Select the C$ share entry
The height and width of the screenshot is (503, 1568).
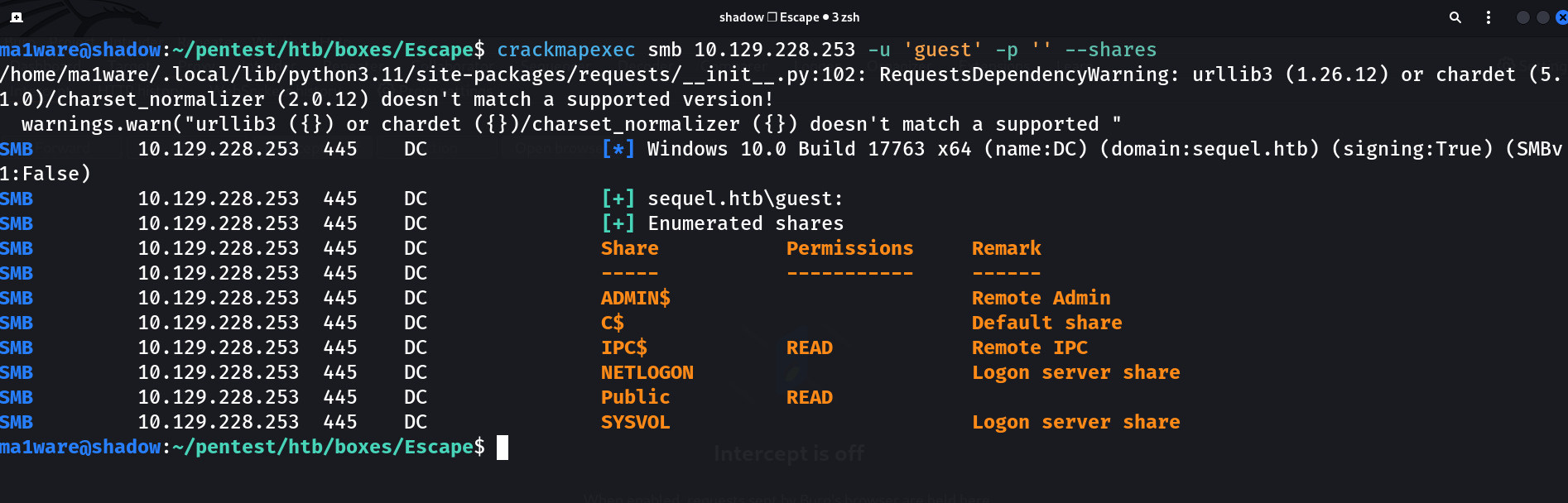pos(613,323)
